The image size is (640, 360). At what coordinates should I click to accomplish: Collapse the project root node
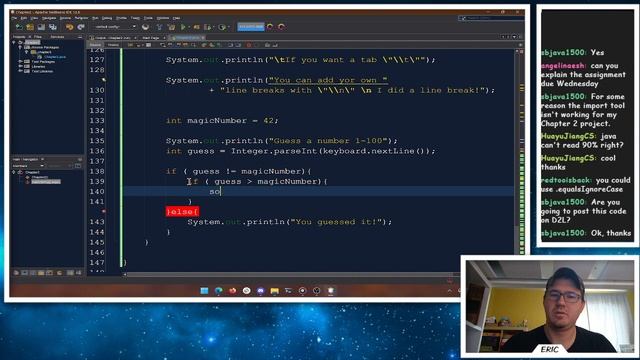click(14, 42)
